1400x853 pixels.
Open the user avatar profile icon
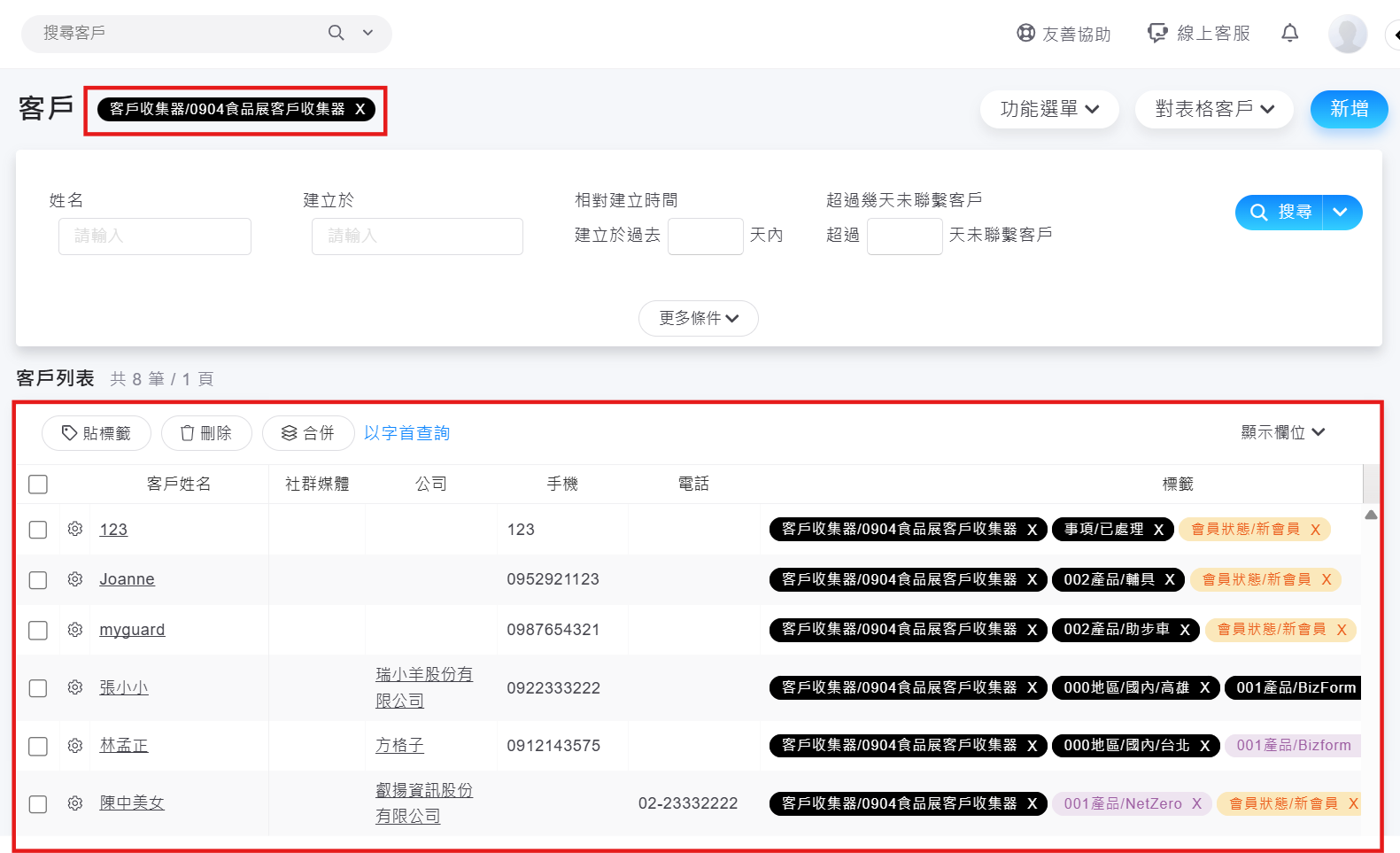coord(1347,35)
